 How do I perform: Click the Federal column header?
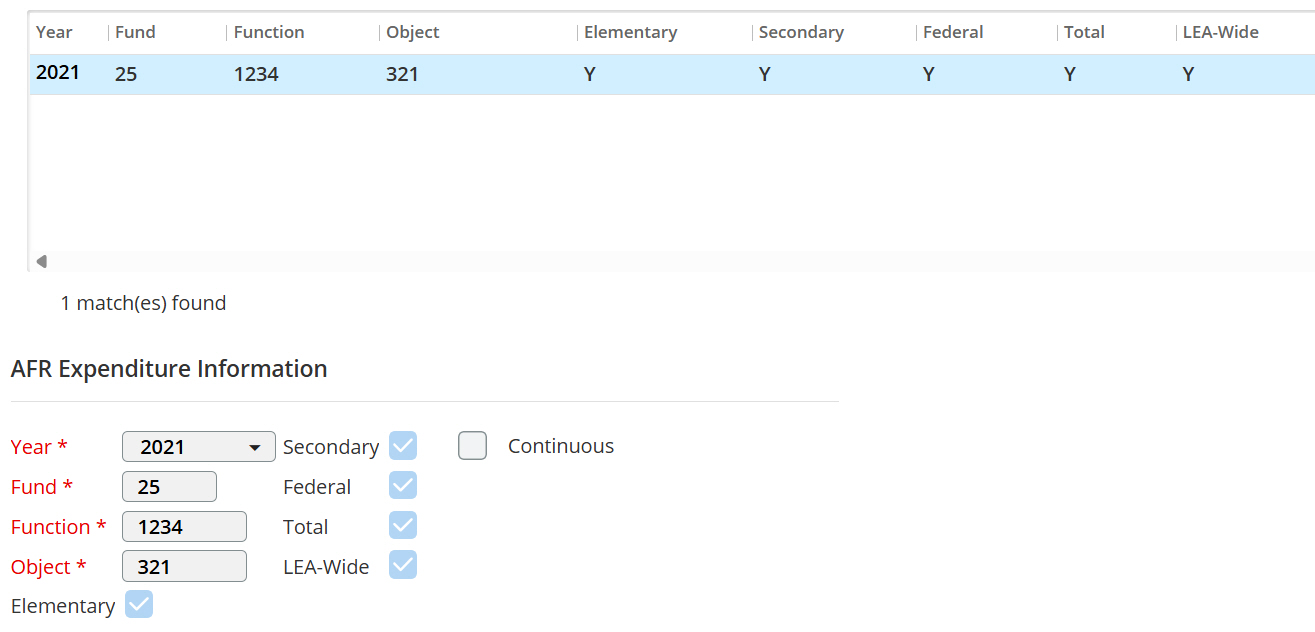953,32
